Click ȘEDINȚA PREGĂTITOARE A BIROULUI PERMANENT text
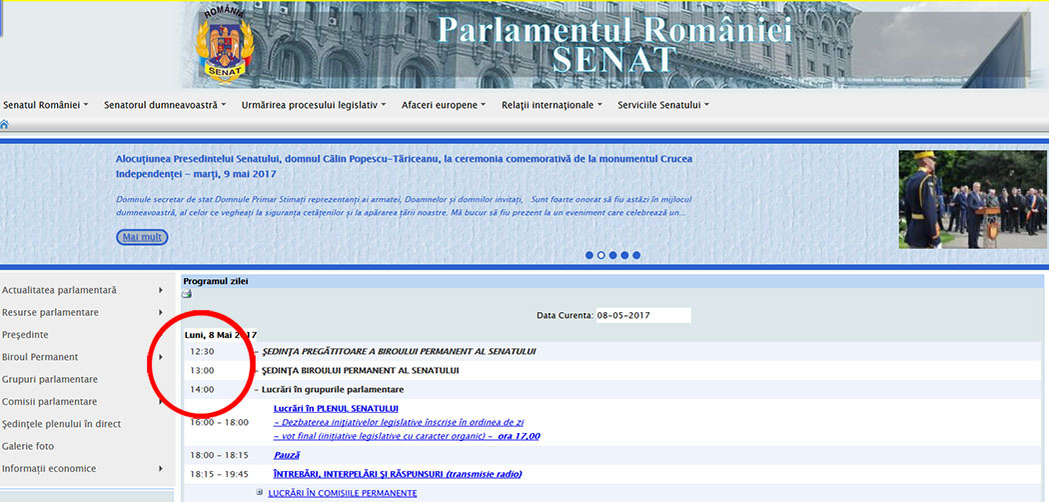Screen dimensions: 1049x502 [399, 351]
